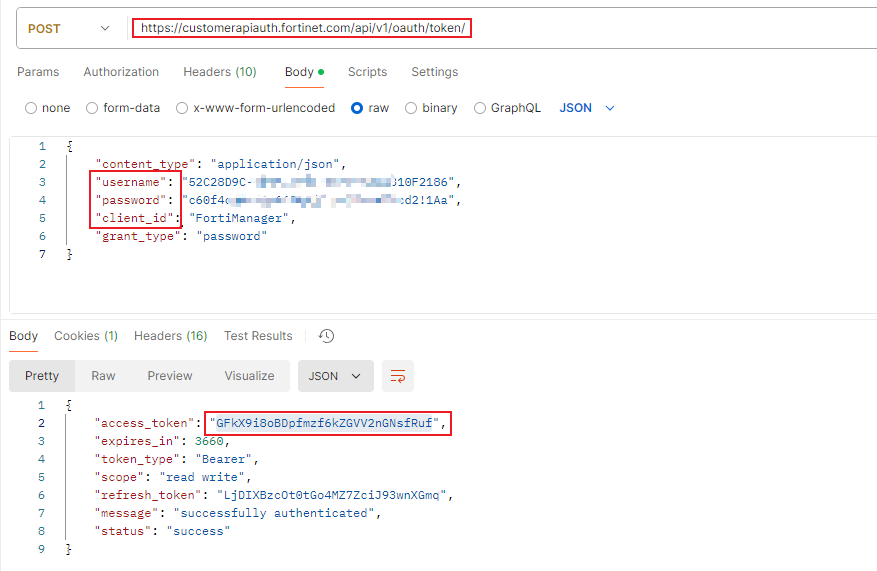Image resolution: width=877 pixels, height=571 pixels.
Task: Select the Preview view button
Action: point(170,376)
